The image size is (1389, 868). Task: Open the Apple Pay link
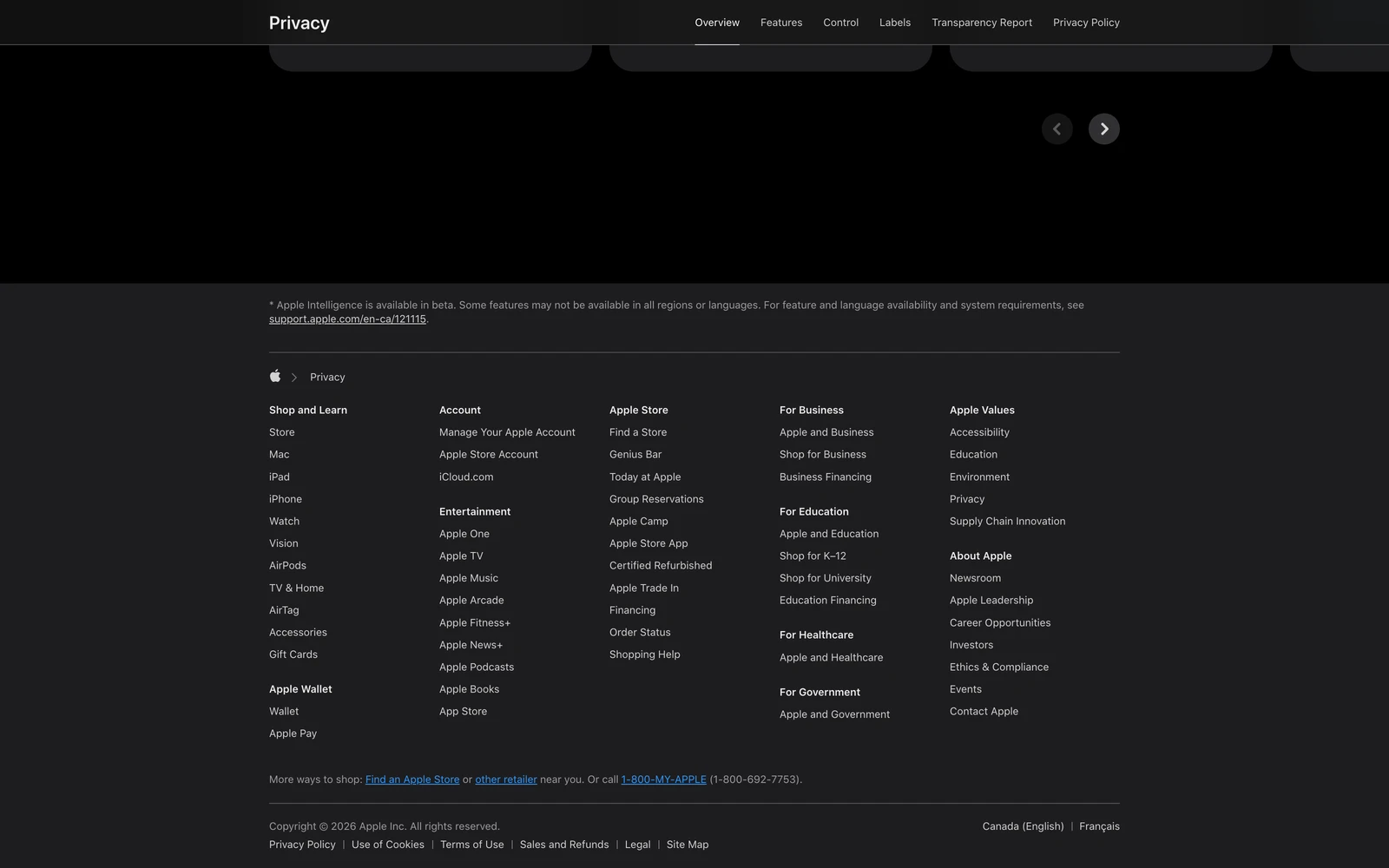(x=293, y=733)
